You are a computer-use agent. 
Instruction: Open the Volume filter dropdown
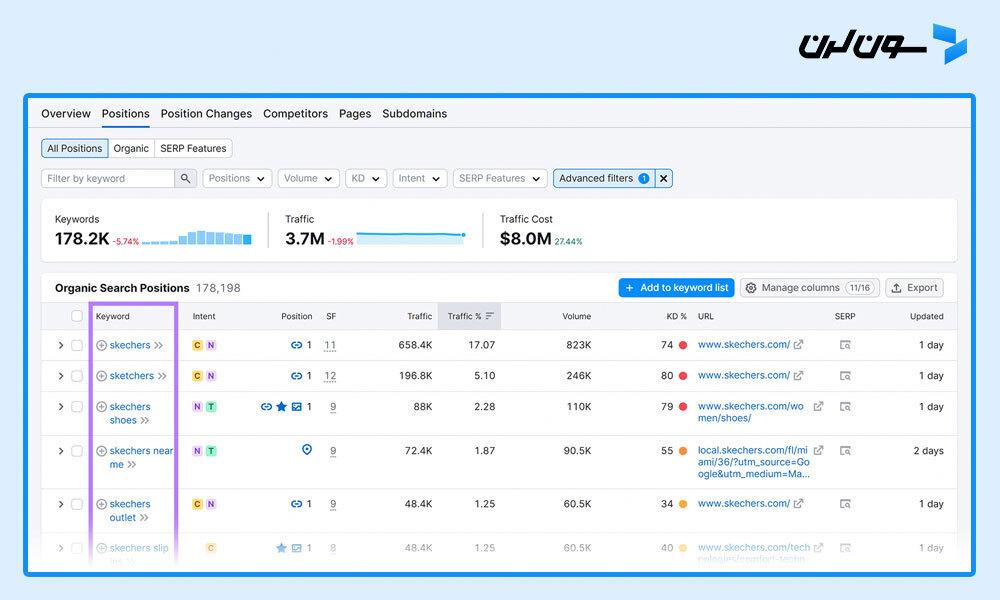coord(308,179)
